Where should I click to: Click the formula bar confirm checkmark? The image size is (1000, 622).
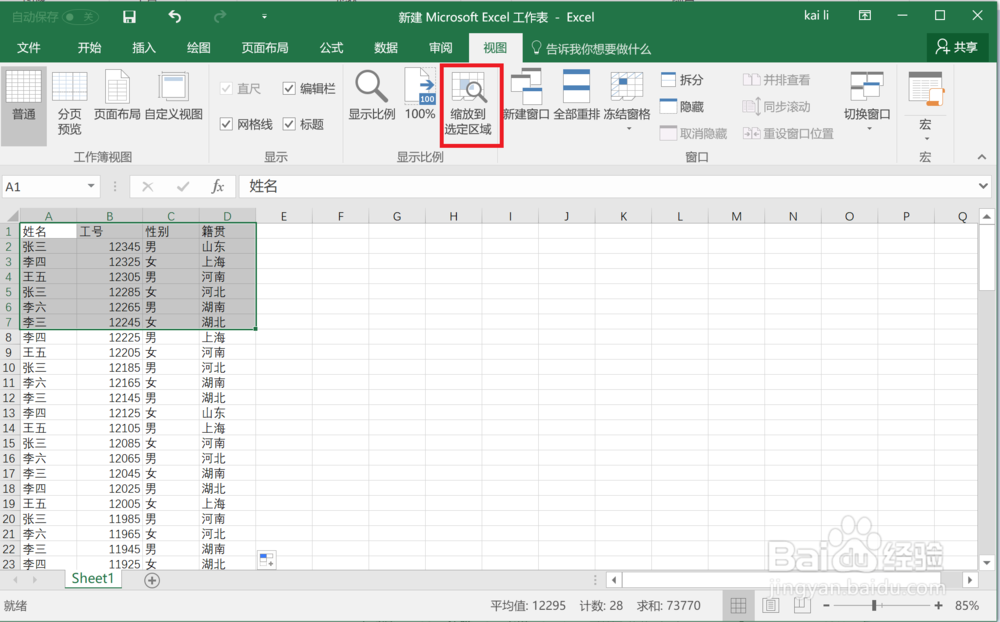point(183,186)
